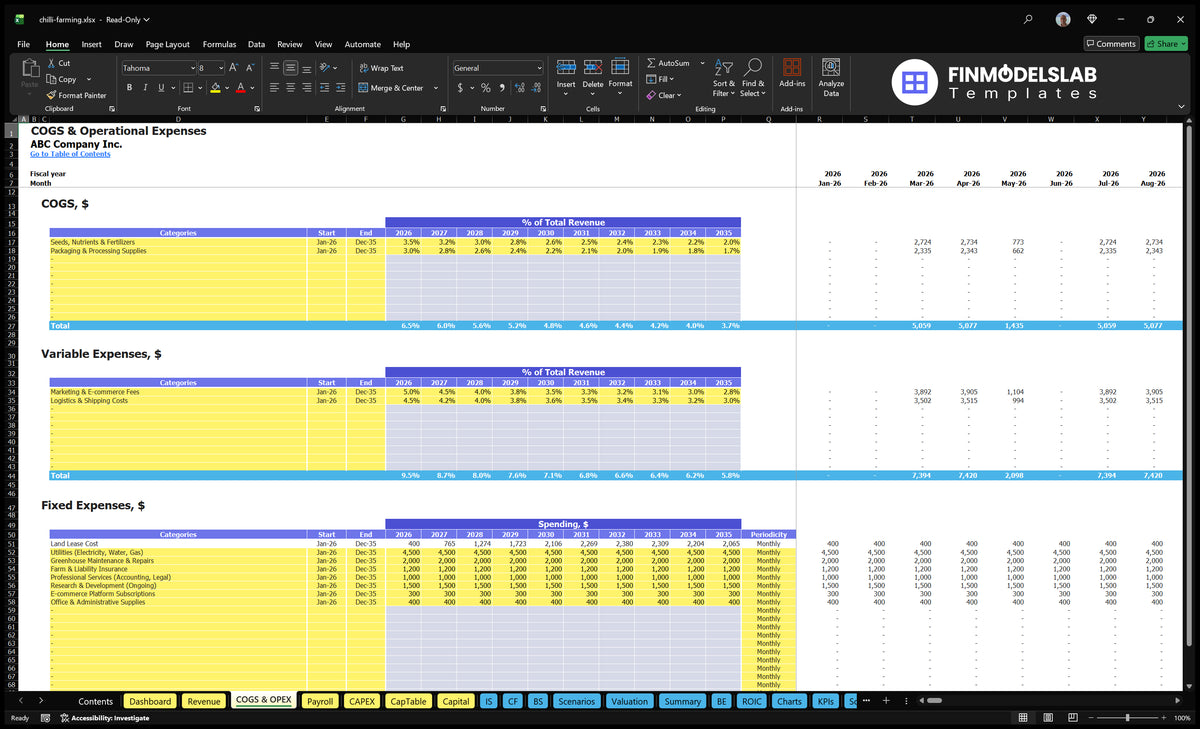The width and height of the screenshot is (1200, 729).
Task: Follow the 'Go to Table of Contents' link
Action: click(x=70, y=154)
